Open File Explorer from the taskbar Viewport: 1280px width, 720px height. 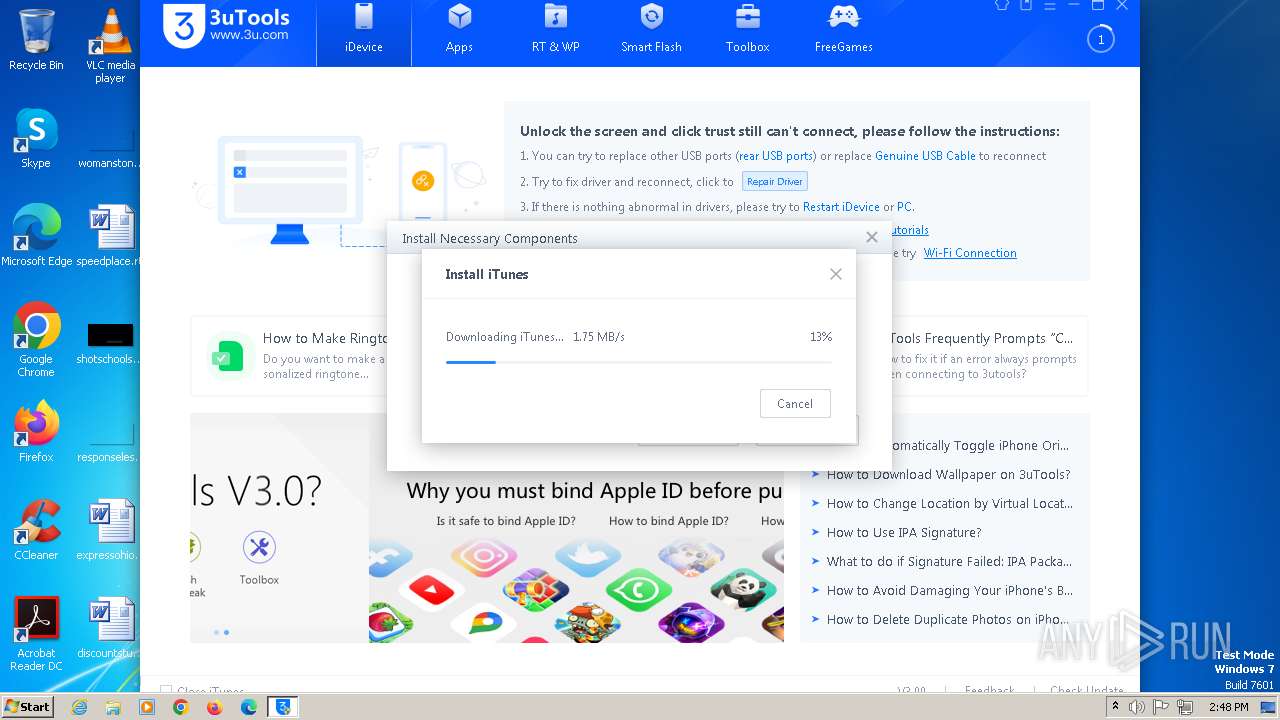click(113, 707)
